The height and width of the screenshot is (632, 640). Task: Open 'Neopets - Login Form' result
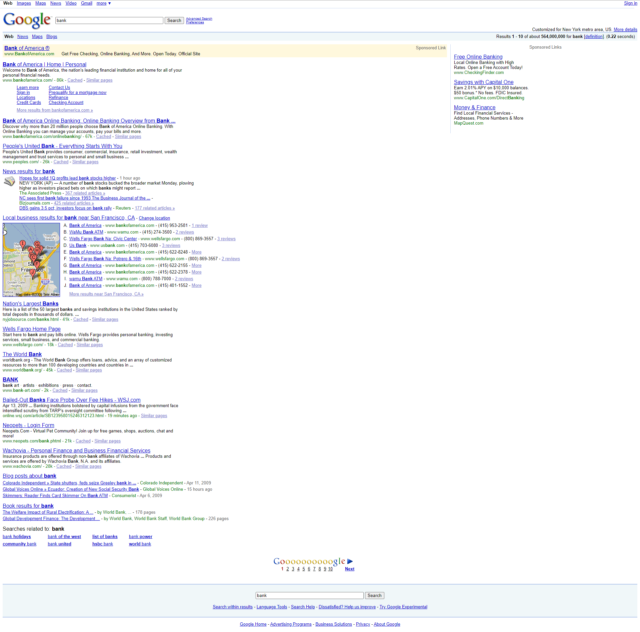pos(28,425)
